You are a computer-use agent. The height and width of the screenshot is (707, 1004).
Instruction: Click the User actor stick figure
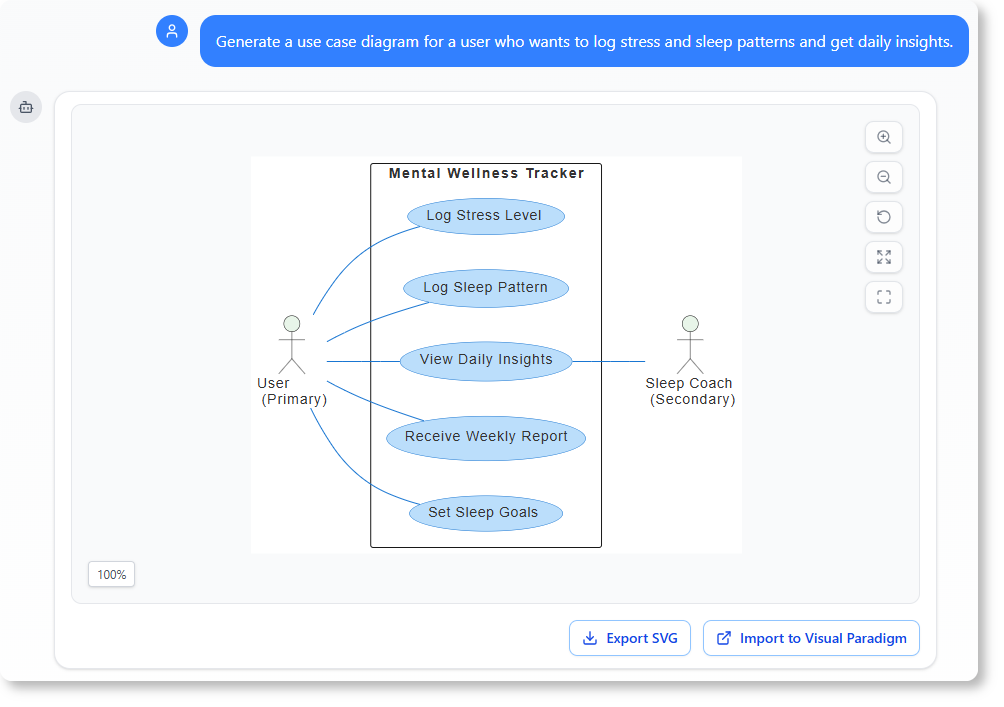291,344
